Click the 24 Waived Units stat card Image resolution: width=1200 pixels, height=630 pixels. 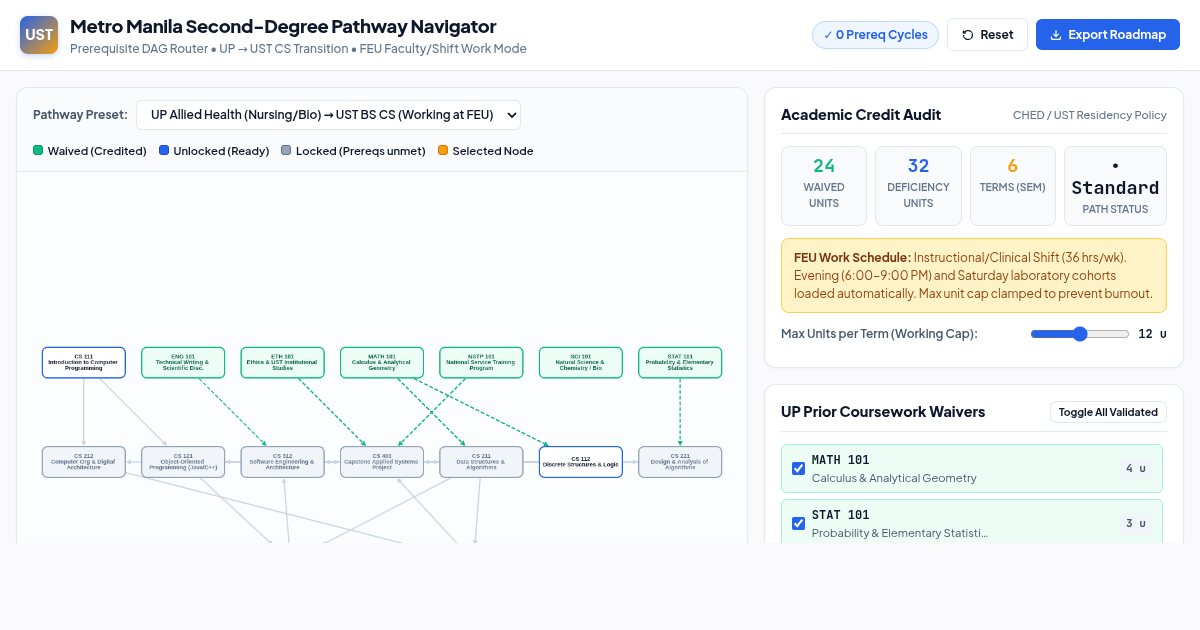coord(824,186)
